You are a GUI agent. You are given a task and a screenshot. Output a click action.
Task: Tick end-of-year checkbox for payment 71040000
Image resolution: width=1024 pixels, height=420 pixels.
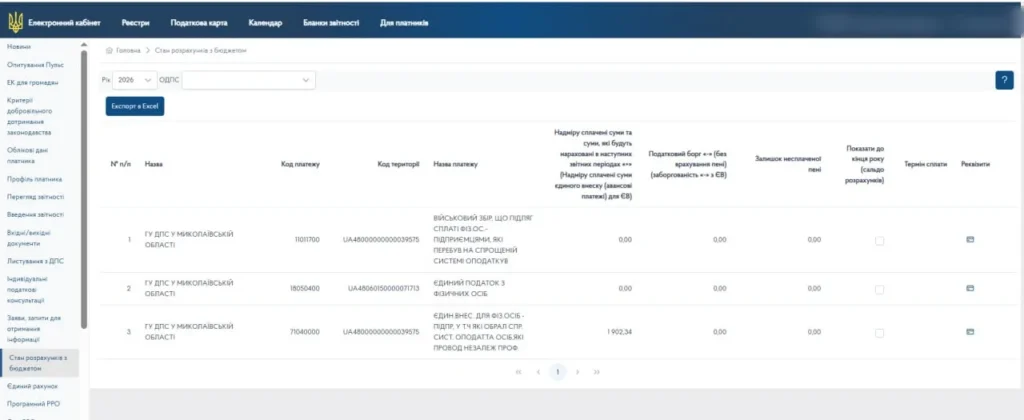tap(879, 332)
